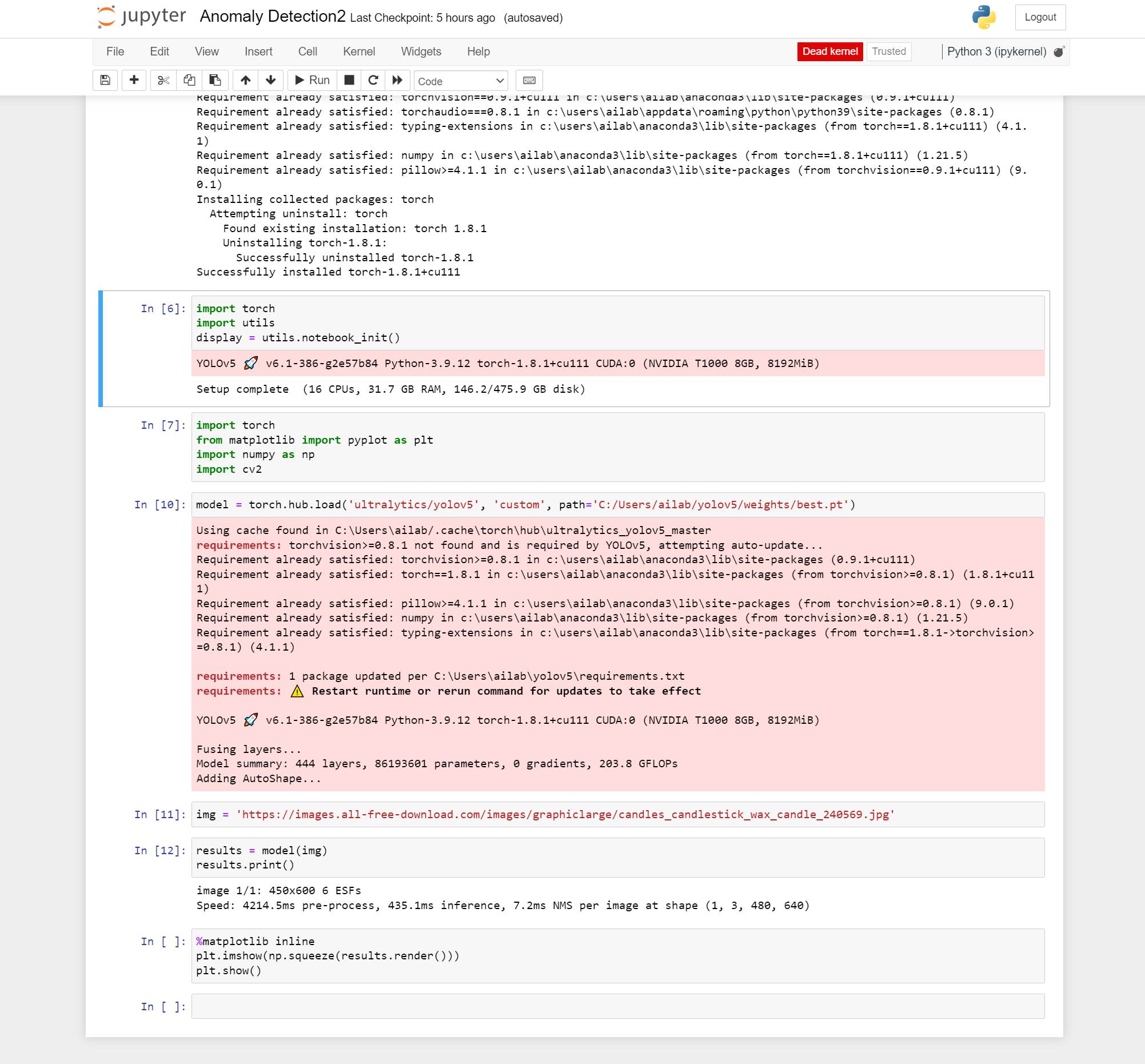The image size is (1145, 1064).
Task: Open the Widgets menu
Action: pyautogui.click(x=421, y=51)
